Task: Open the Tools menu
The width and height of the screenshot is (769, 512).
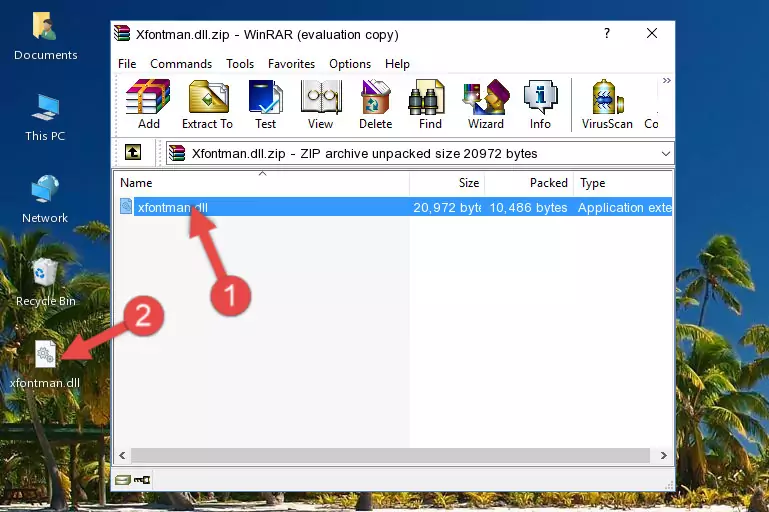Action: (240, 64)
